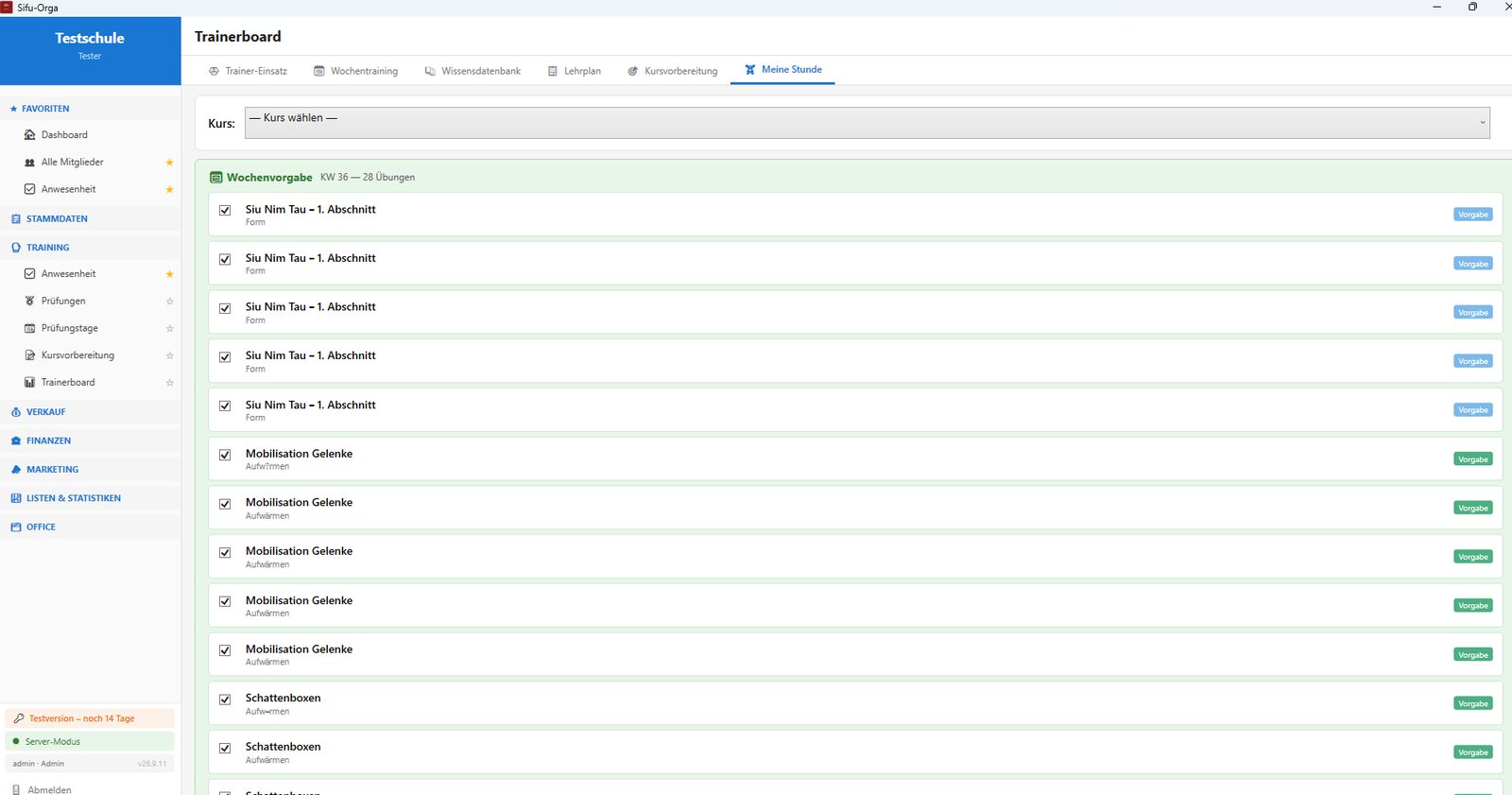Click the Trainer-Einsatz tab icon
This screenshot has width=1512, height=795.
[214, 71]
